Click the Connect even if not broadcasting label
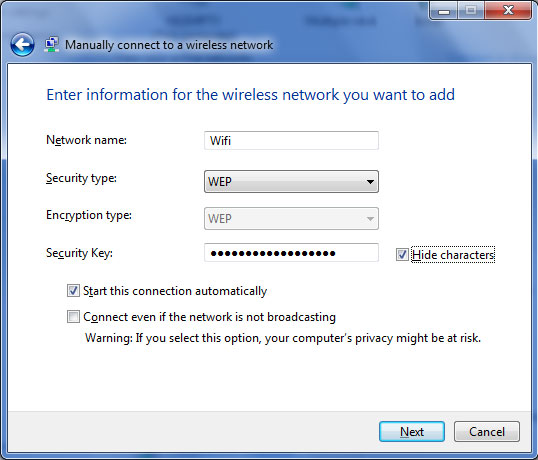Viewport: 538px width, 460px height. (x=209, y=317)
